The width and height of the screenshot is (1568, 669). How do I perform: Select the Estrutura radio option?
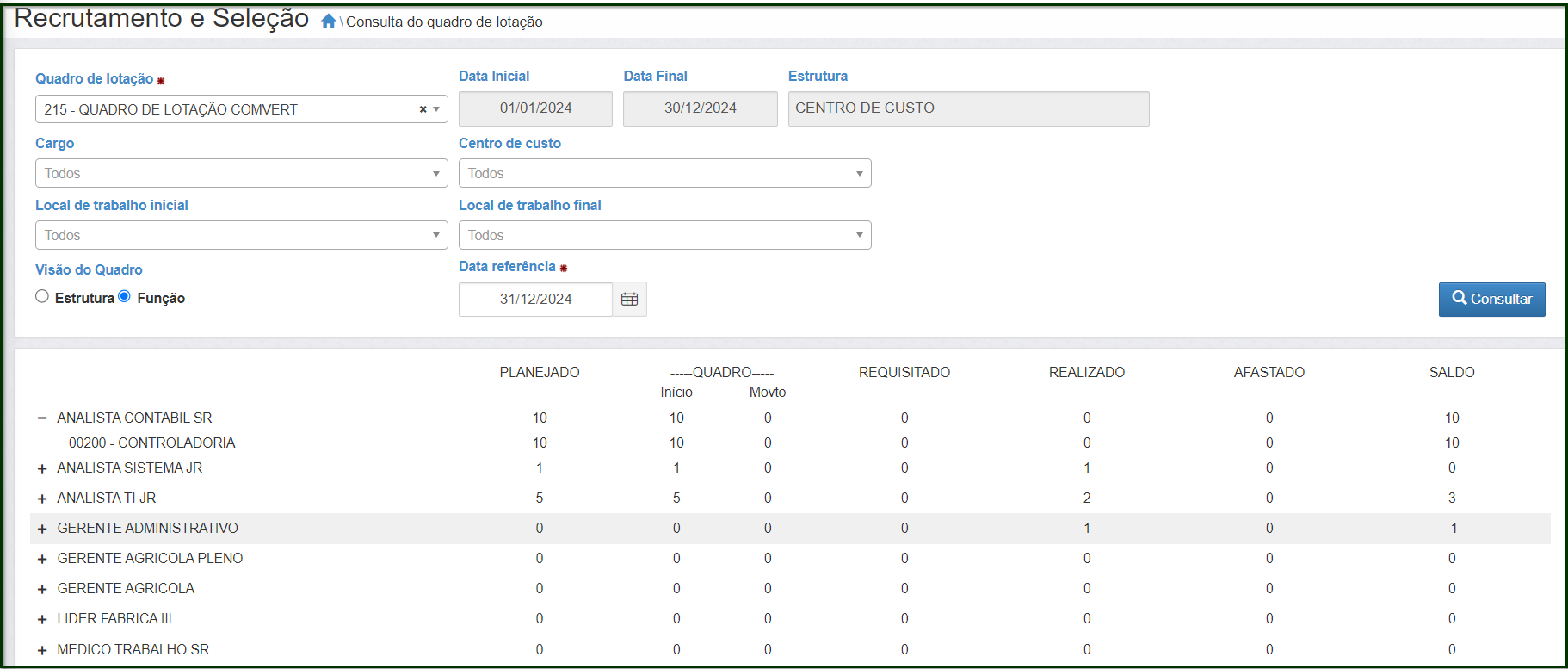coord(42,296)
